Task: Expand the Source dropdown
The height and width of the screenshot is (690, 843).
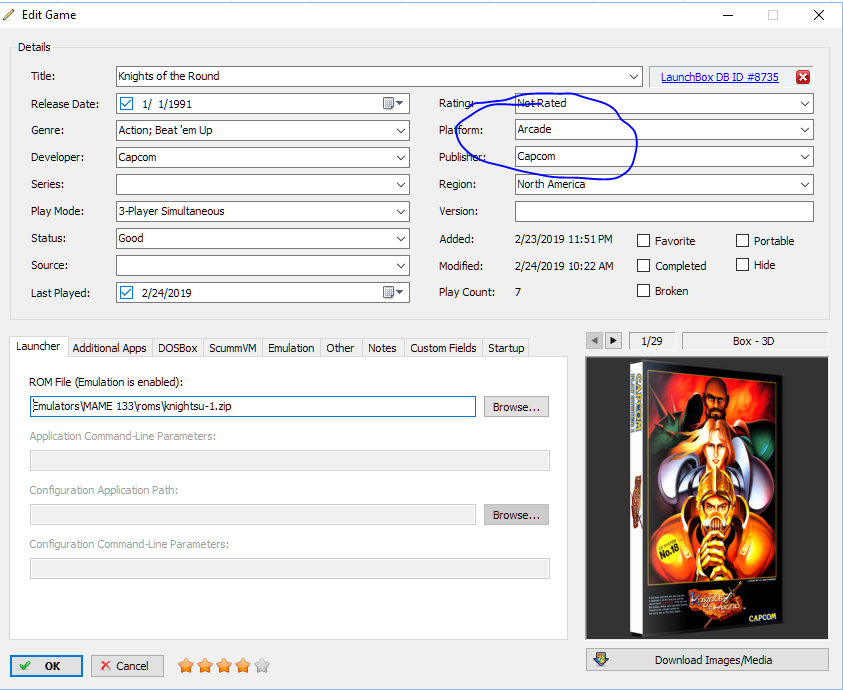Action: tap(401, 265)
